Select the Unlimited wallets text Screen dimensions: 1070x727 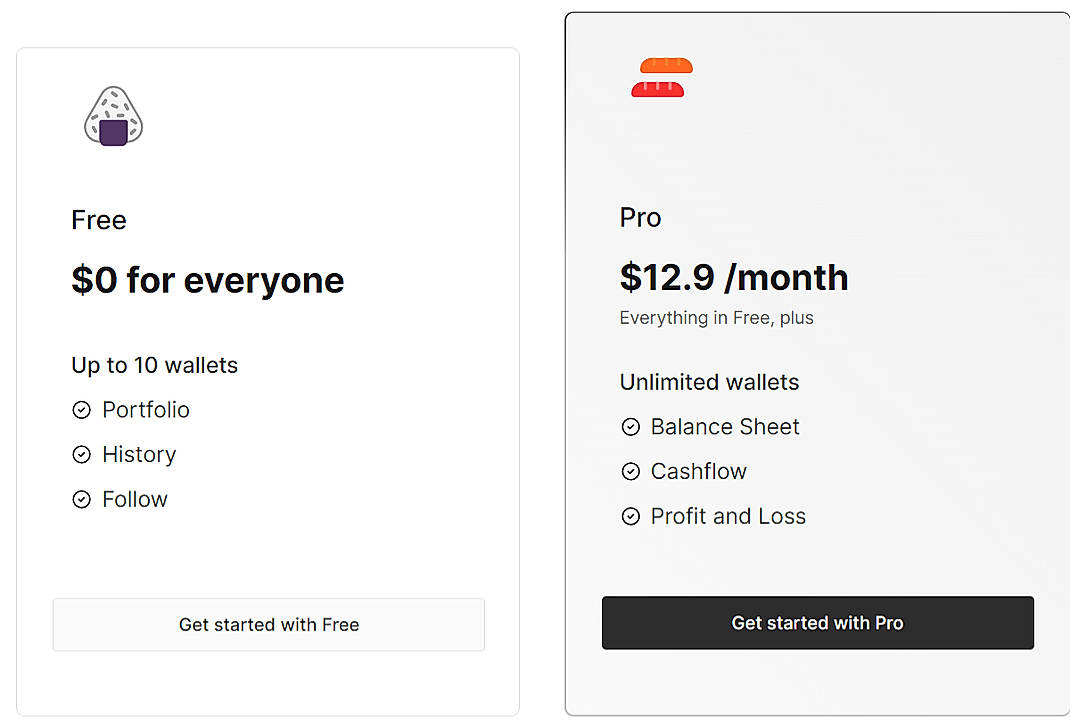click(709, 382)
